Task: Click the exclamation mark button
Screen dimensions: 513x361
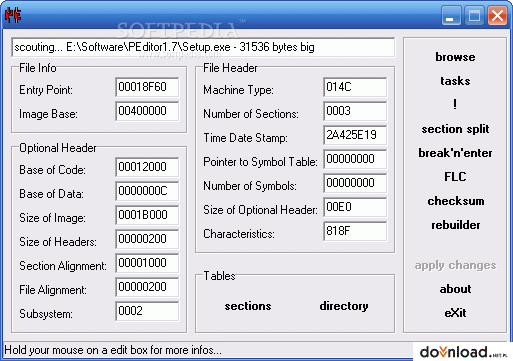Action: [455, 105]
